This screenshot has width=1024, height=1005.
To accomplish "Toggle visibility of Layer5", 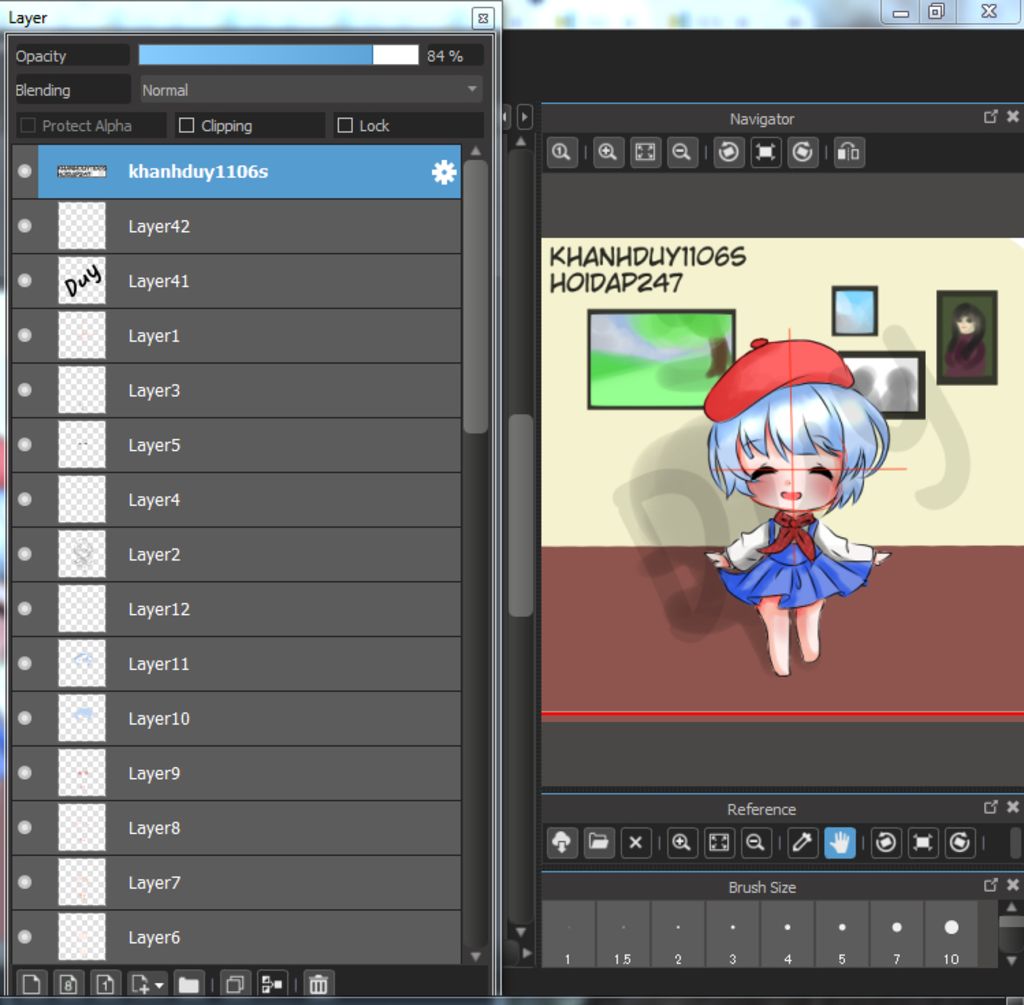I will [x=25, y=445].
